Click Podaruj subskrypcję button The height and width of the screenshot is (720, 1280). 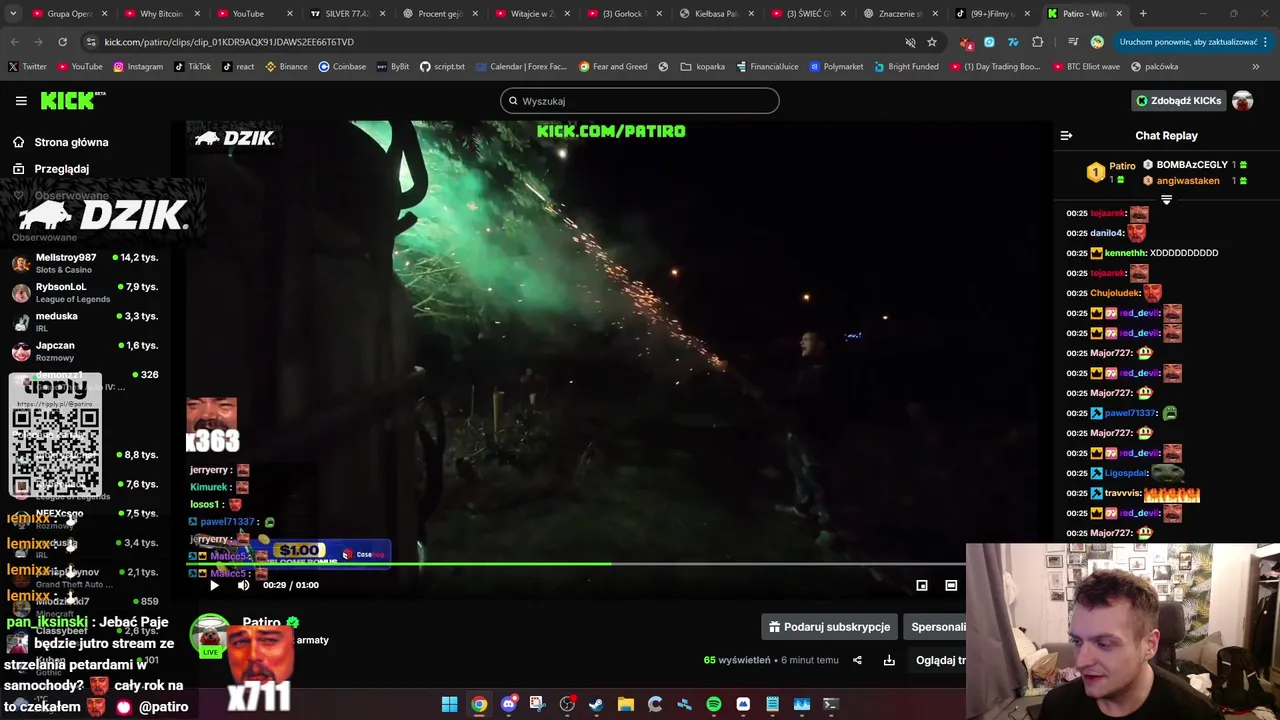[x=829, y=627]
